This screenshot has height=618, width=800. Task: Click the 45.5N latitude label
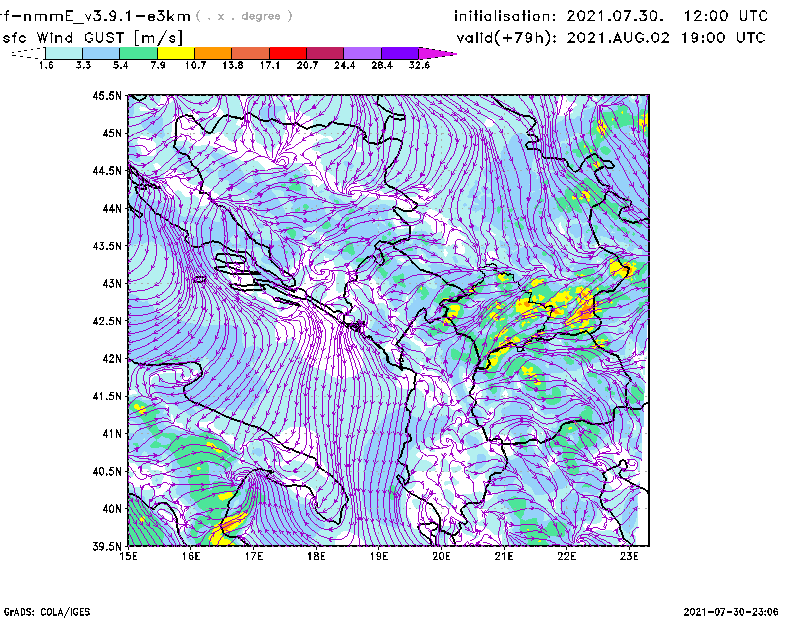pyautogui.click(x=107, y=95)
